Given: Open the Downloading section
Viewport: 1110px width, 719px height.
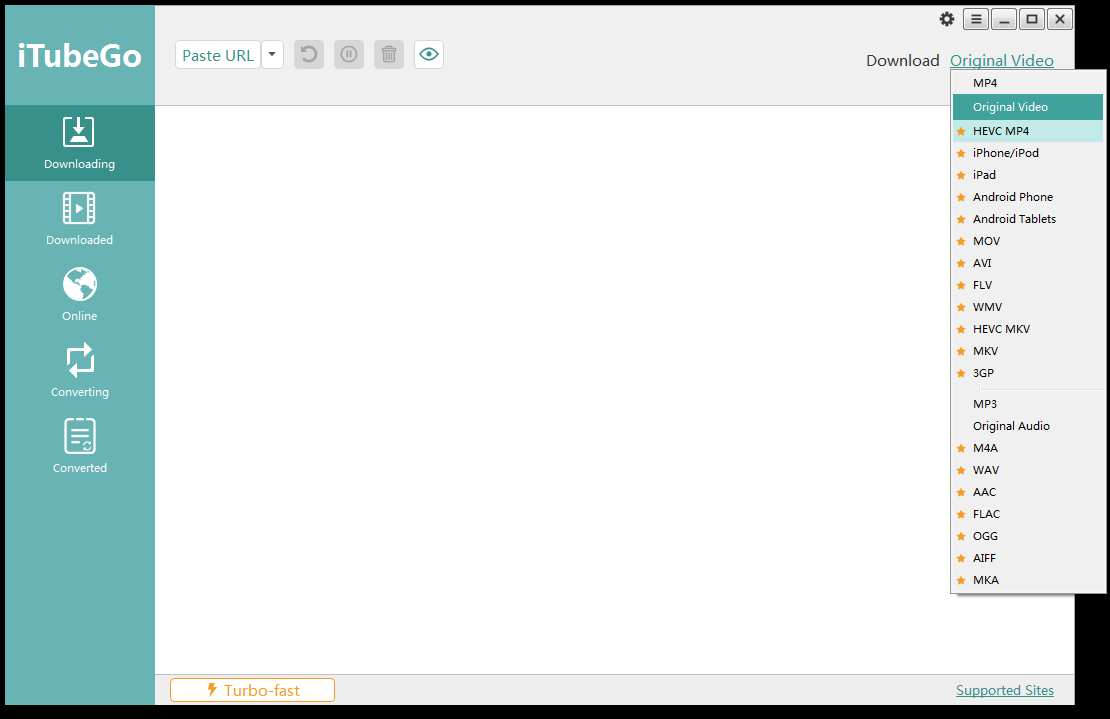Looking at the screenshot, I should click(79, 143).
